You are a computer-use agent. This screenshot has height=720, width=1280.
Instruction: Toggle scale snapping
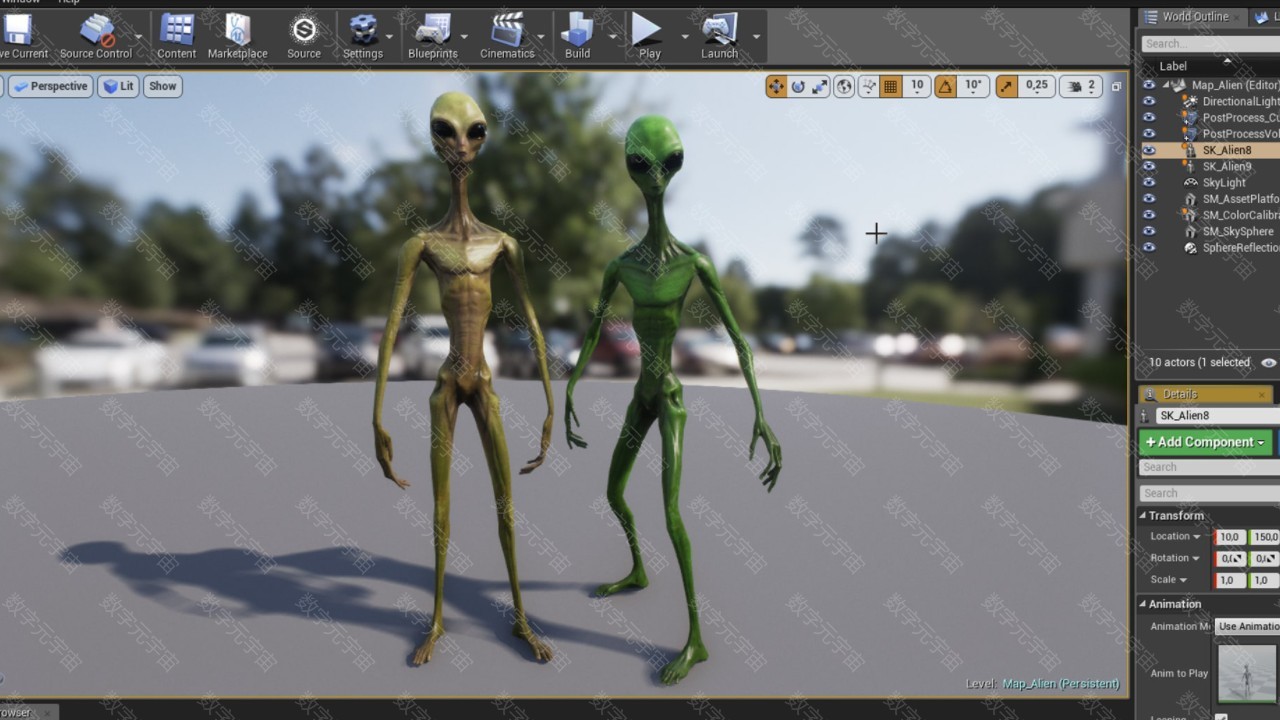(1006, 87)
